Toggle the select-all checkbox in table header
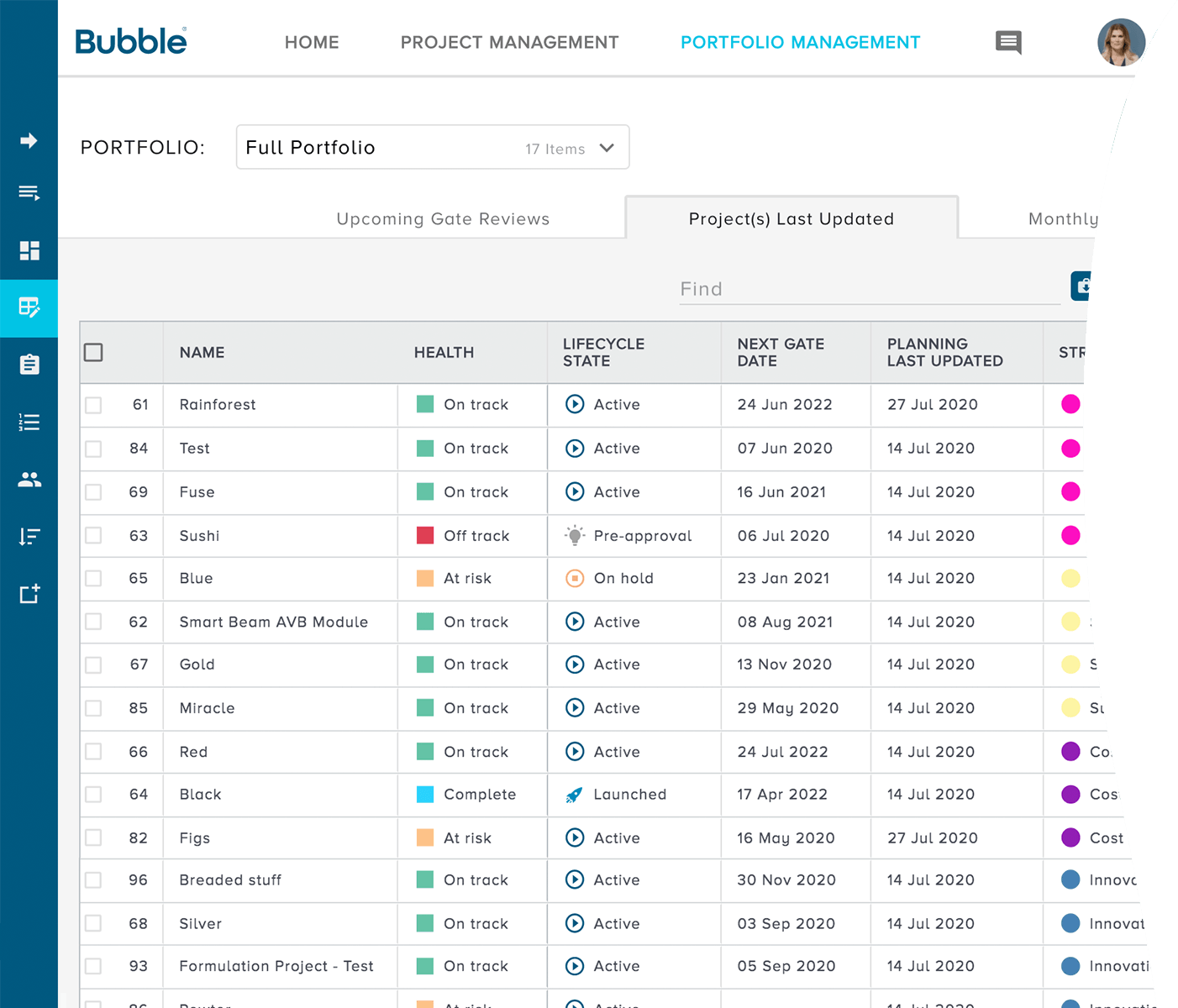 pyautogui.click(x=93, y=353)
